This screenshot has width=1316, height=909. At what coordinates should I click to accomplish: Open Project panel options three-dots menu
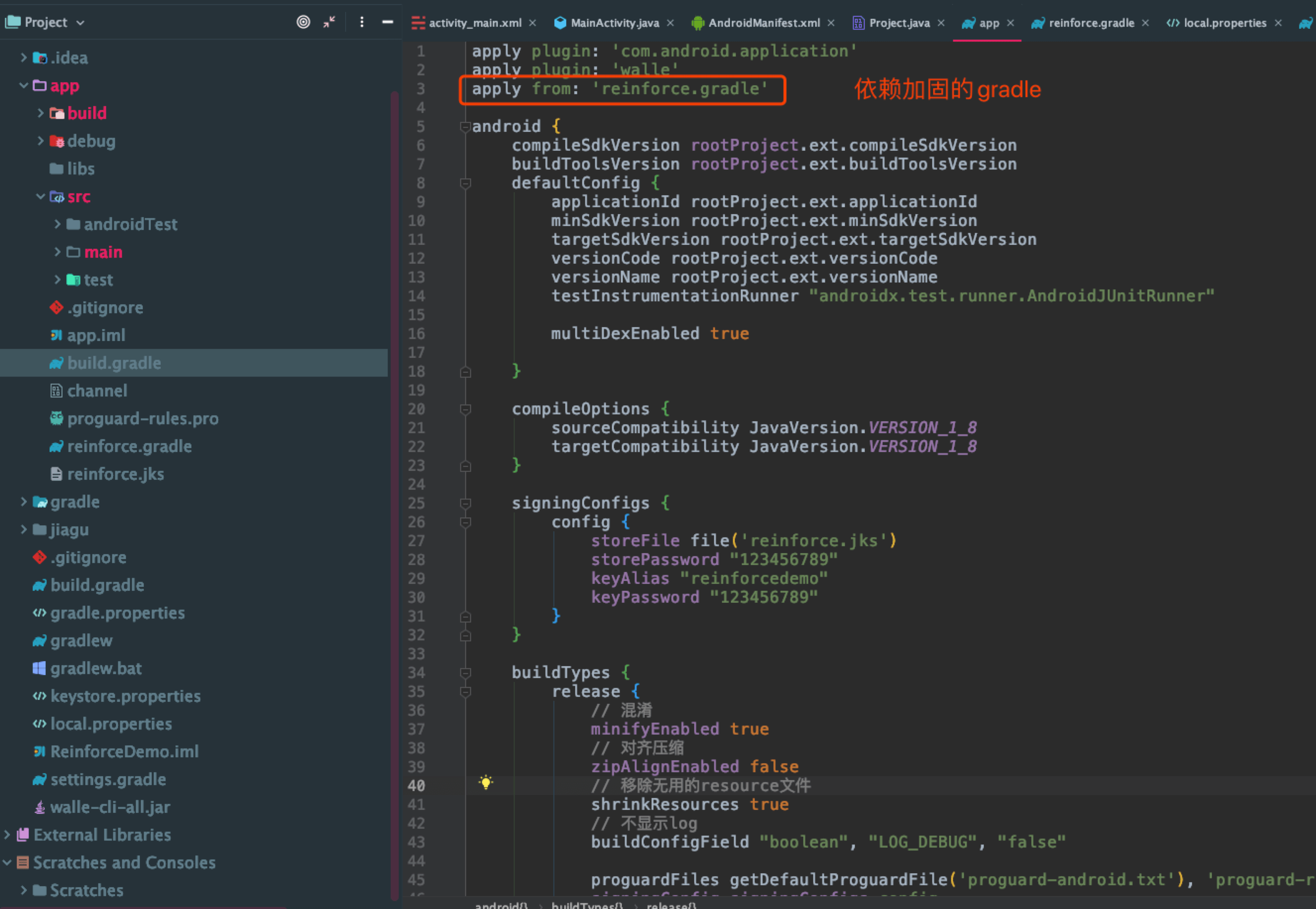click(x=362, y=22)
